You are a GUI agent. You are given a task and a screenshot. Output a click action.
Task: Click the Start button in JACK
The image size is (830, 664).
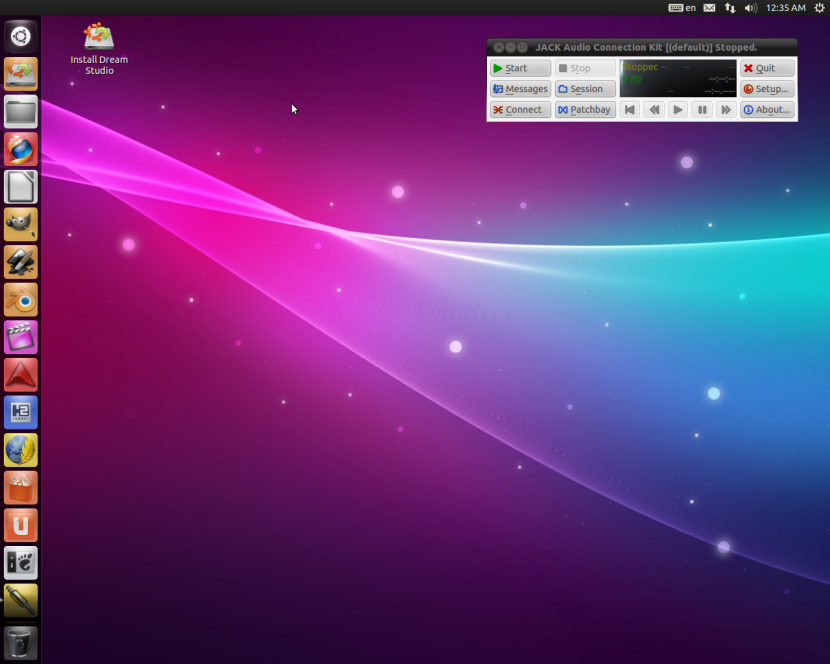(520, 68)
